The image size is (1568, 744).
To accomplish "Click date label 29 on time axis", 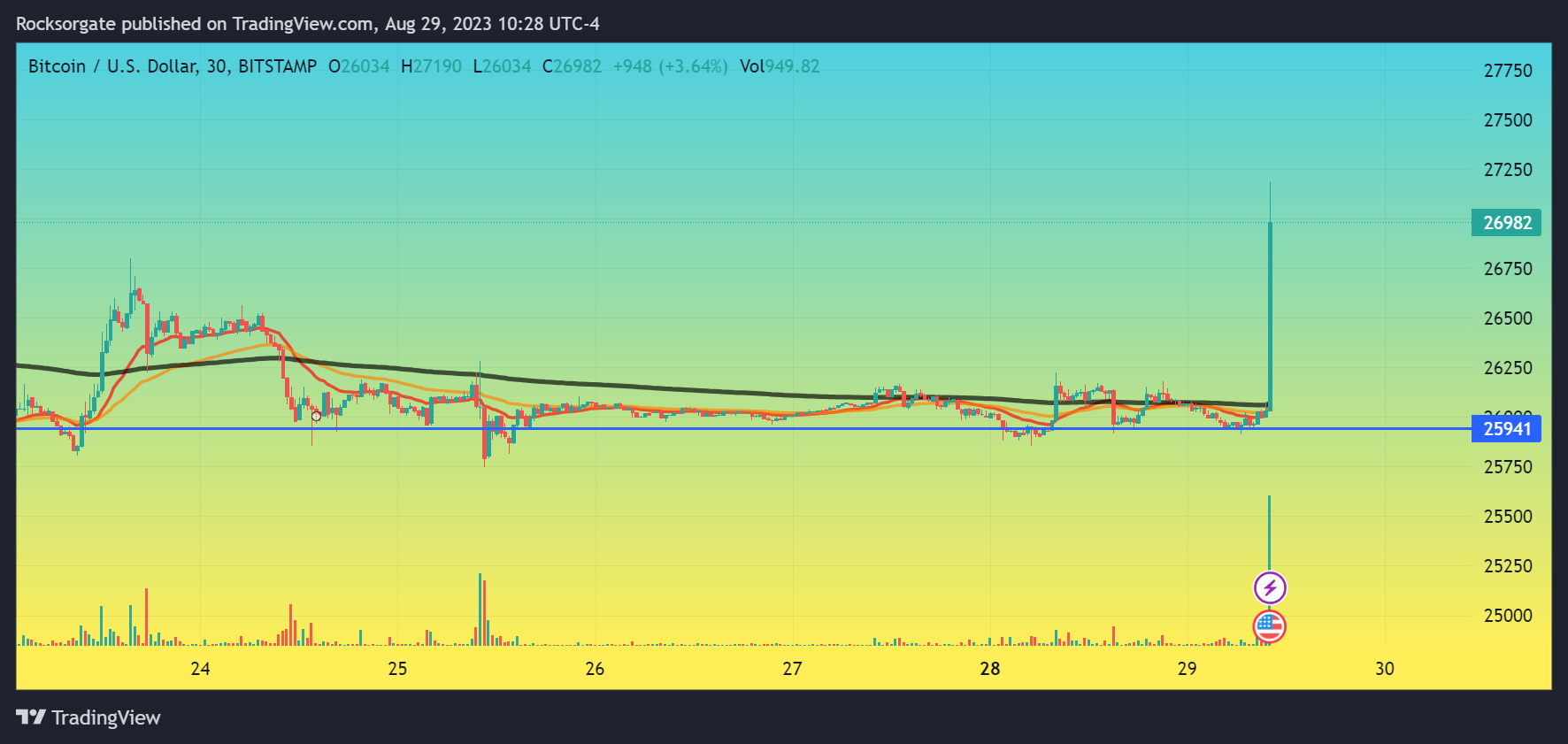I will click(1187, 669).
